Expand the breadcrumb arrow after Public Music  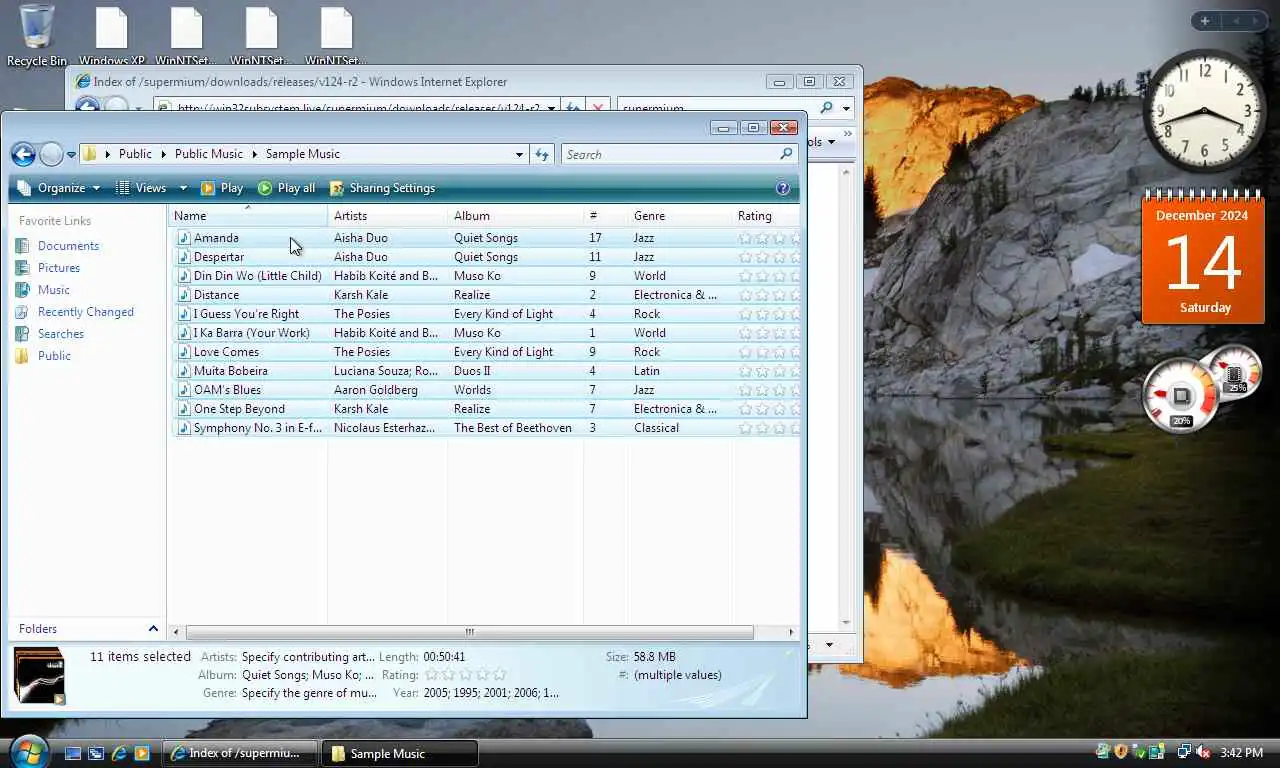pyautogui.click(x=255, y=154)
